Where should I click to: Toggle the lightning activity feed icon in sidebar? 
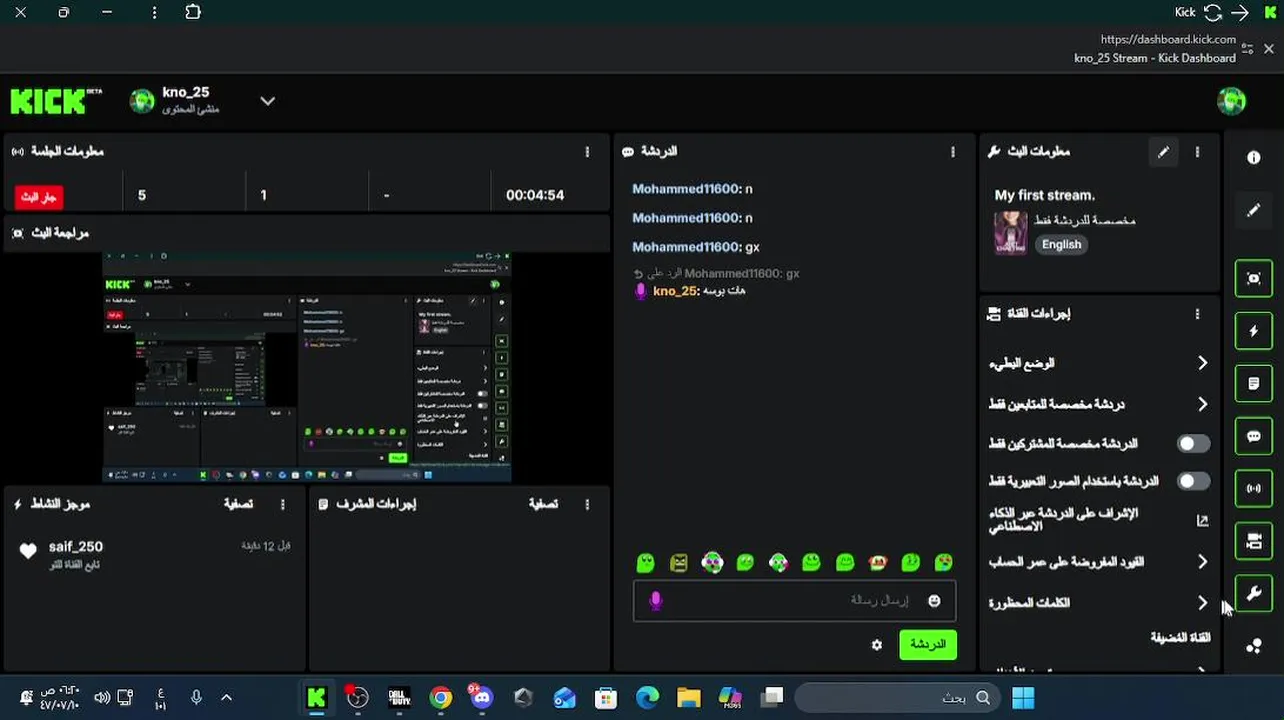pos(1253,331)
